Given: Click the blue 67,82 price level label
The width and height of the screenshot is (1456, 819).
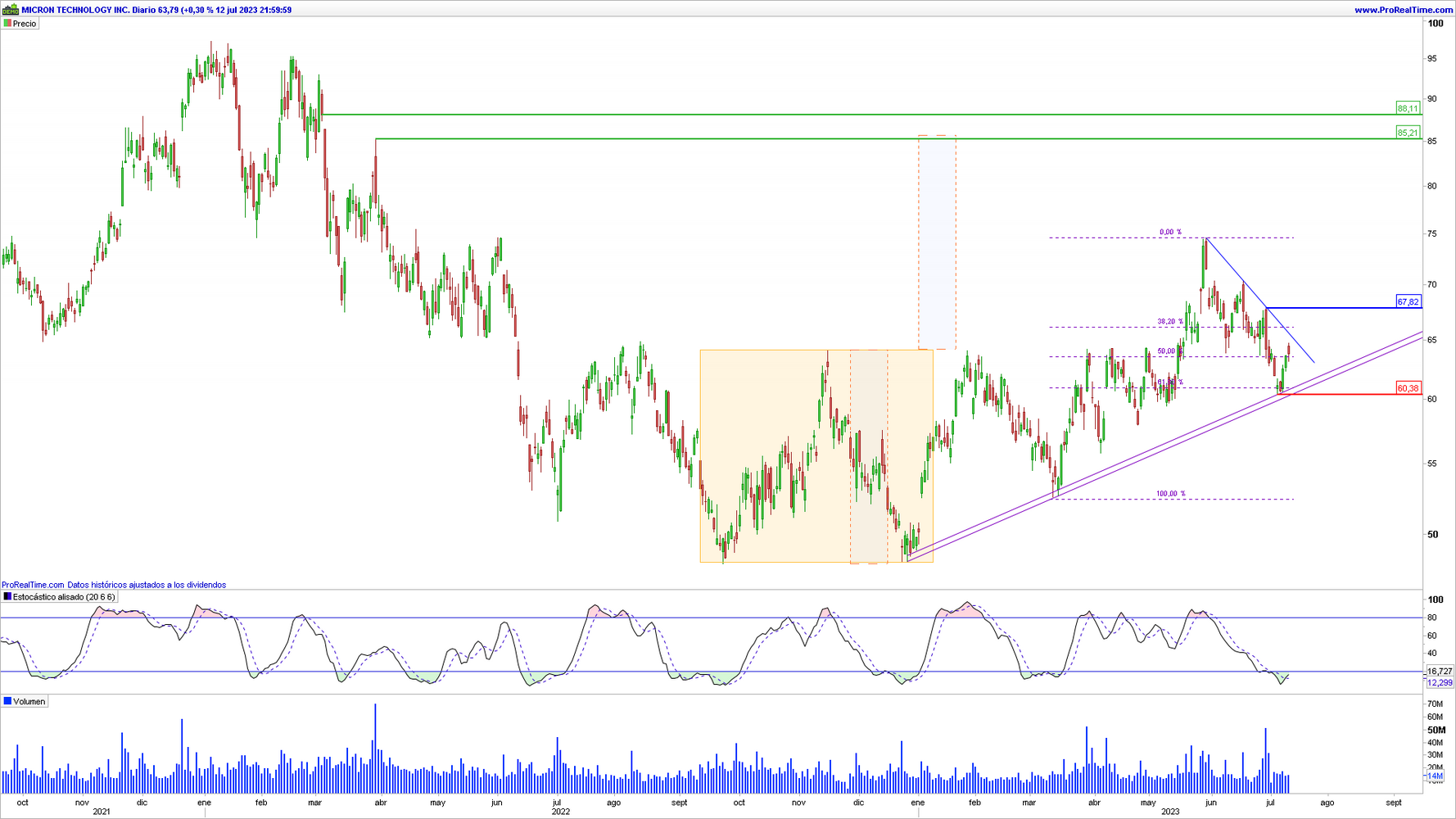Looking at the screenshot, I should coord(1408,302).
